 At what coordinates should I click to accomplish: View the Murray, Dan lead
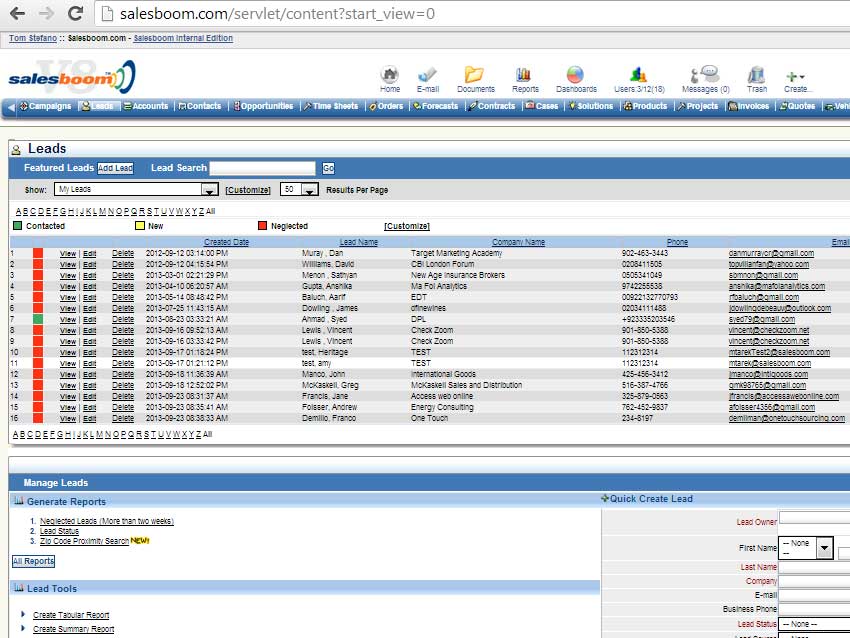[68, 254]
